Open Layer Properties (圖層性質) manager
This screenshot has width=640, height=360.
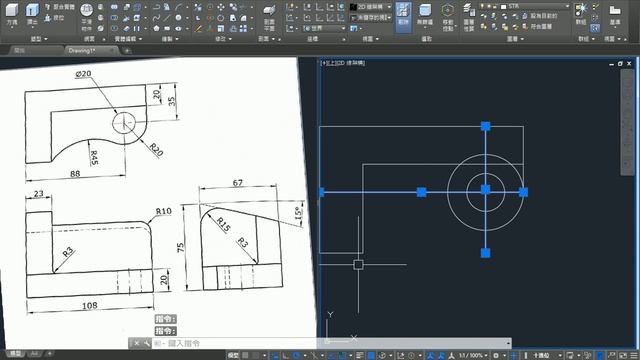tap(469, 17)
